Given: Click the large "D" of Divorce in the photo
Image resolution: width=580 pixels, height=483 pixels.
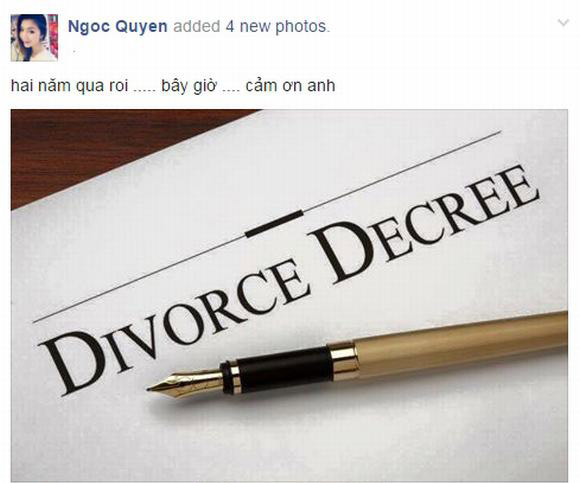Looking at the screenshot, I should (72, 362).
